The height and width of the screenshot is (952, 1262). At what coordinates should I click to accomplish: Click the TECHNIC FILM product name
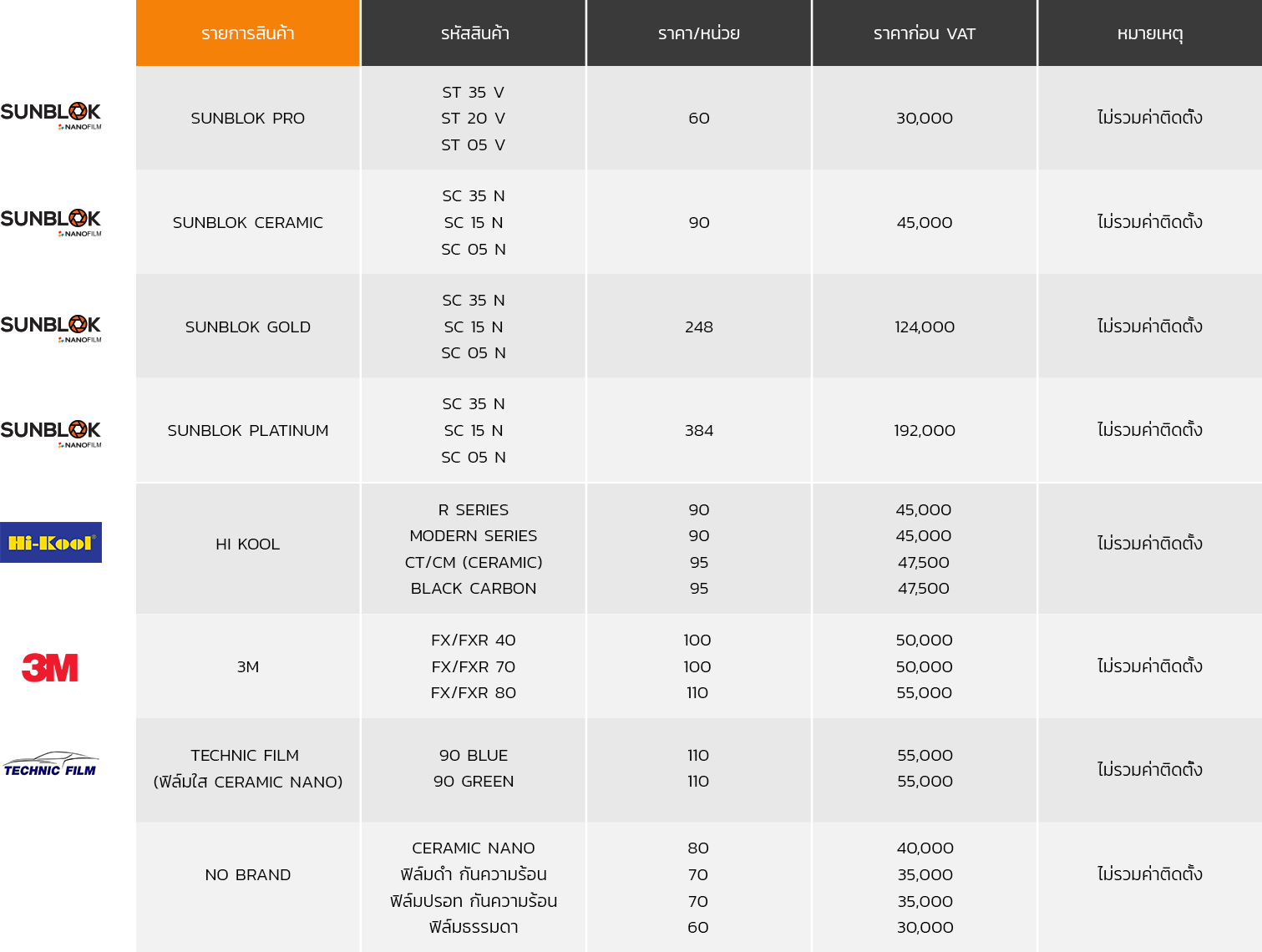pyautogui.click(x=245, y=756)
